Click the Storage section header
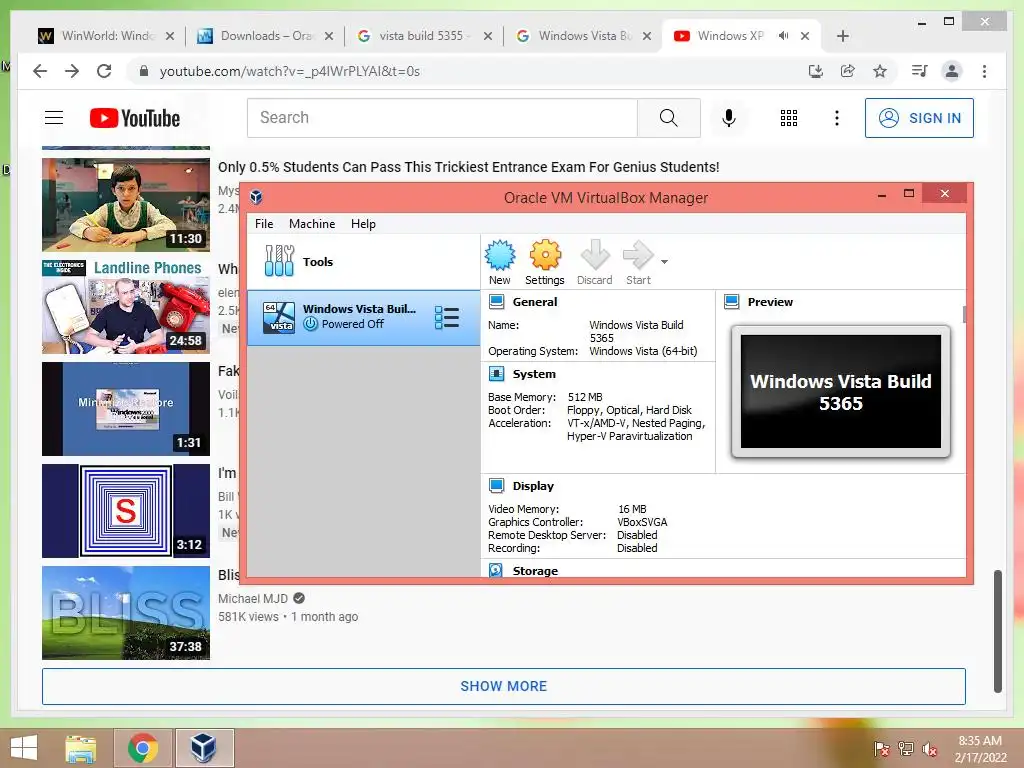The width and height of the screenshot is (1024, 768). (x=535, y=571)
